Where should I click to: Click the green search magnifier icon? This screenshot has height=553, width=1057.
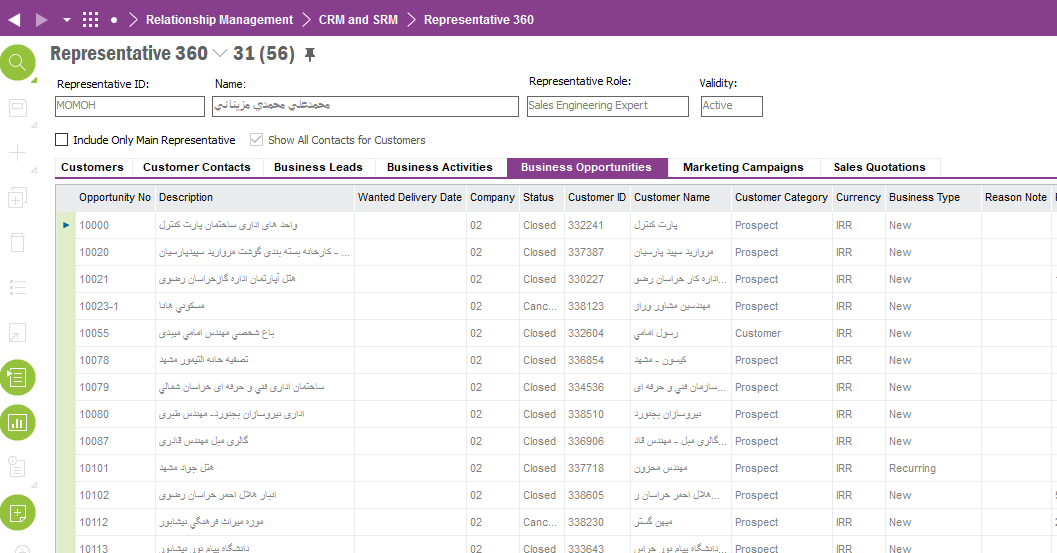click(x=18, y=63)
